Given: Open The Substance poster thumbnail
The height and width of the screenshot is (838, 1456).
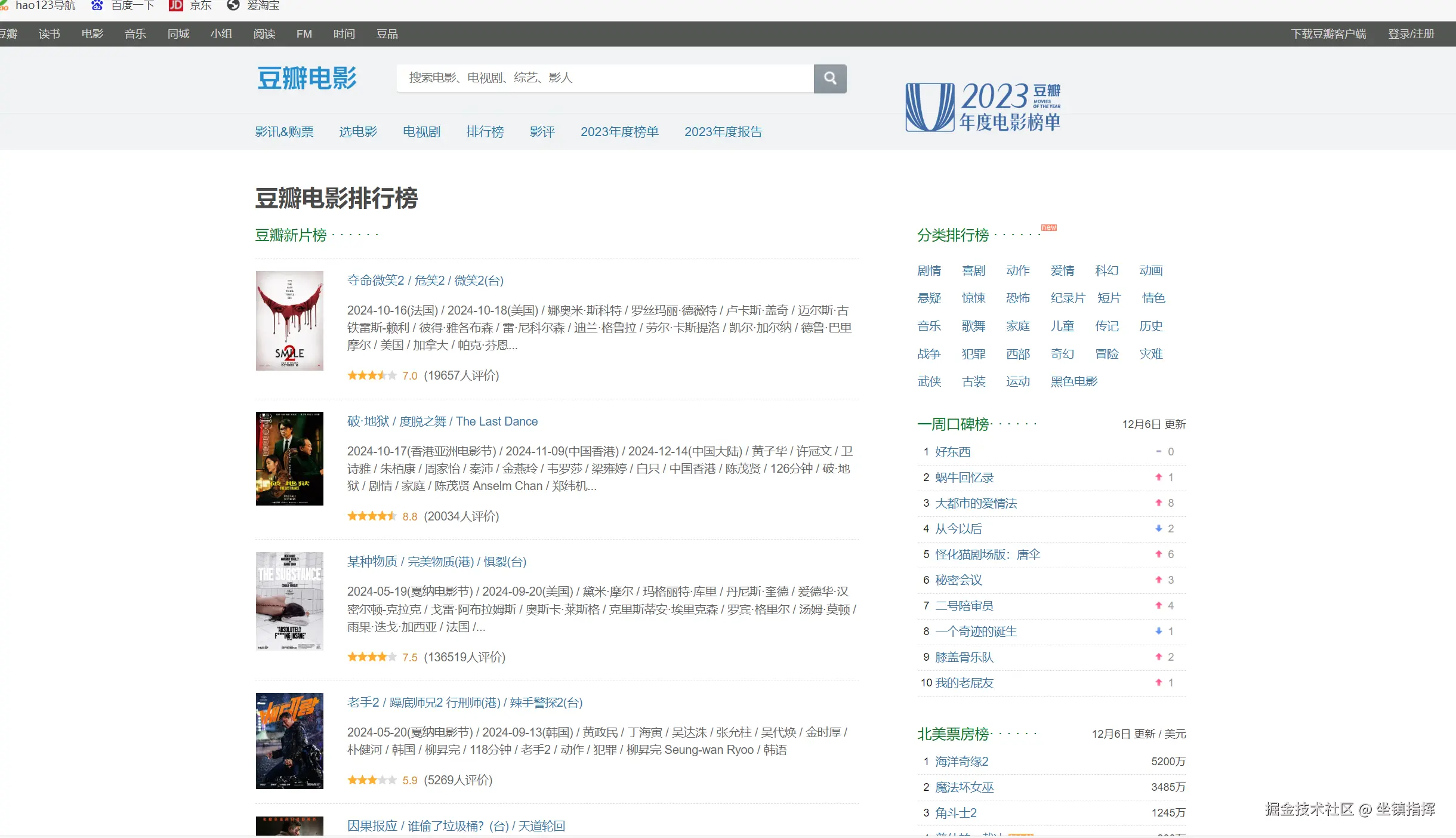Looking at the screenshot, I should point(289,600).
